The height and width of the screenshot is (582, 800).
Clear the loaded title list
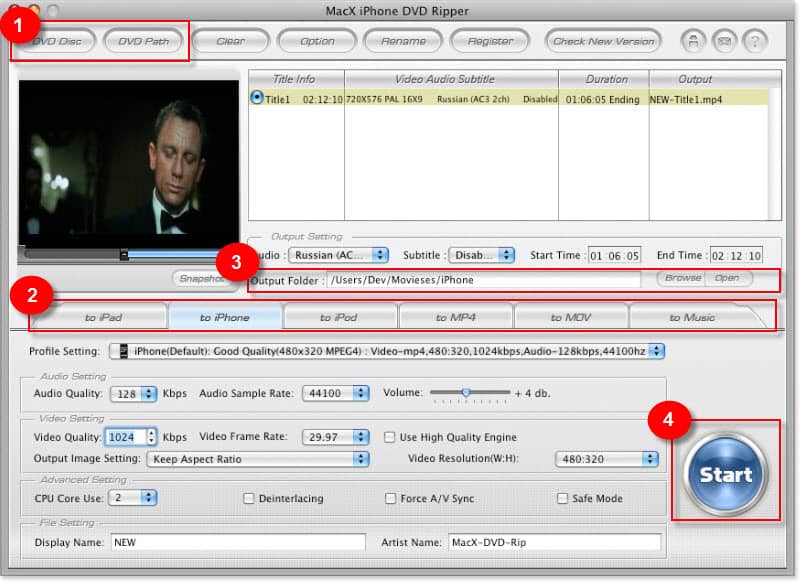230,41
